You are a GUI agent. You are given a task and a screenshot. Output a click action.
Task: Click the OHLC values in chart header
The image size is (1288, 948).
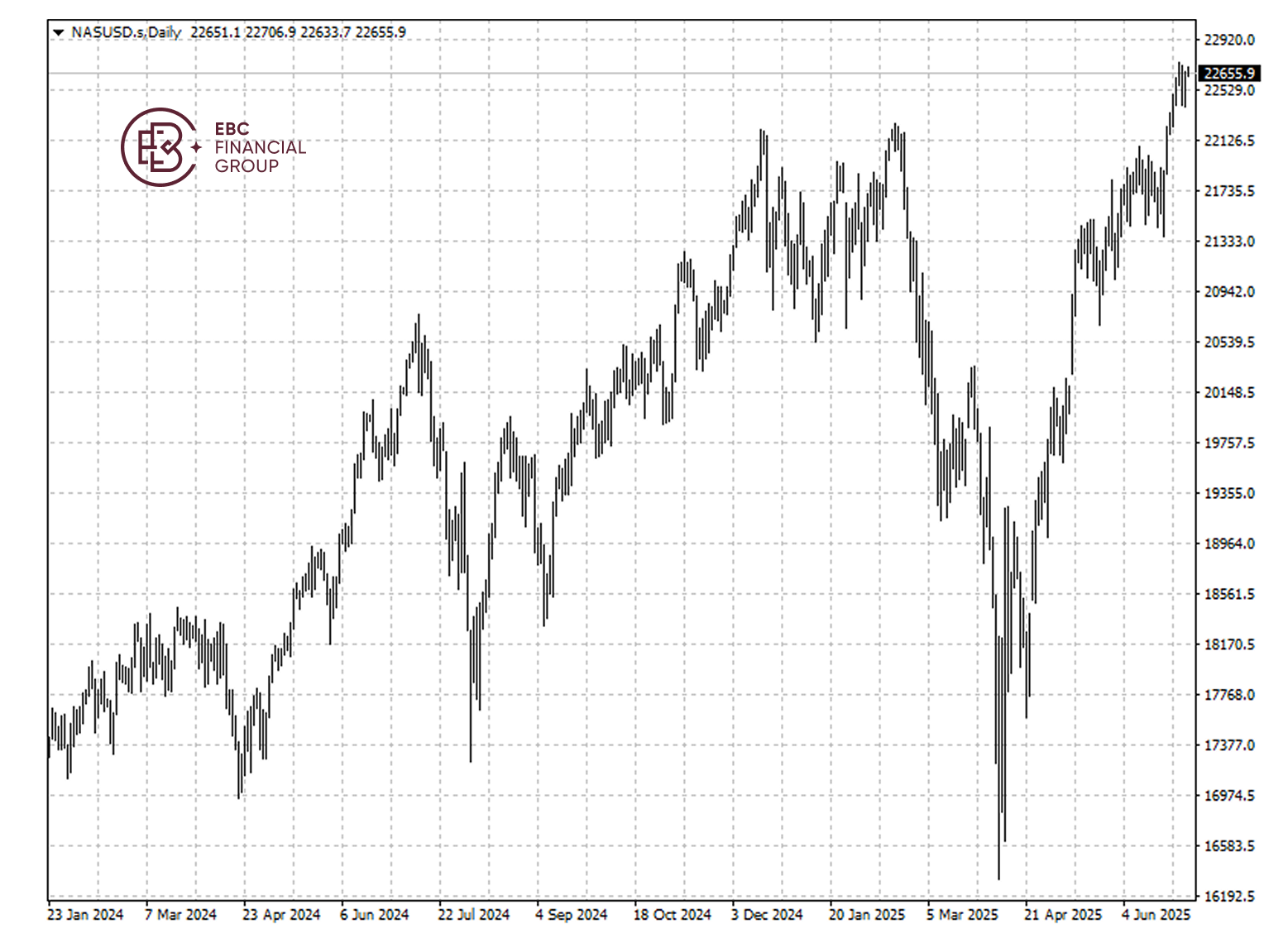click(x=298, y=32)
